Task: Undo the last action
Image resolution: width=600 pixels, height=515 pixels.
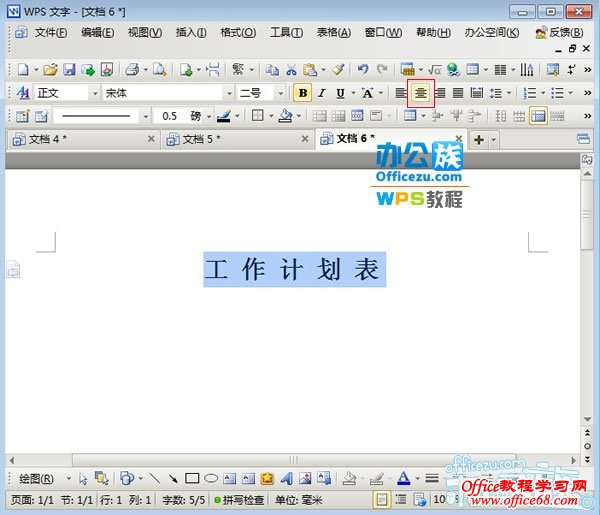Action: (362, 70)
